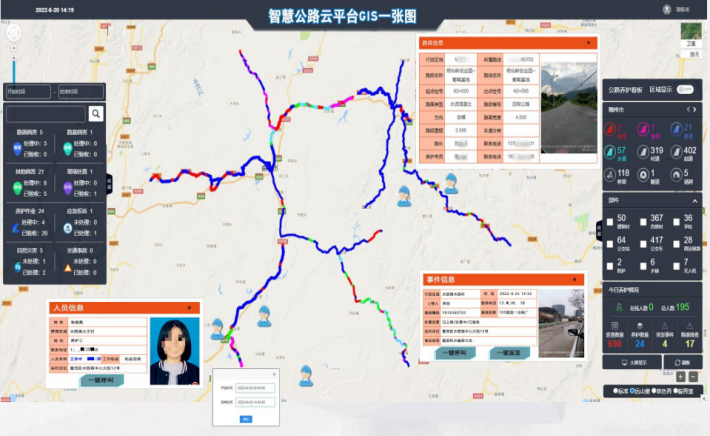Select the green 其他病害 pin icon
710x436 pixels.
tap(17, 188)
